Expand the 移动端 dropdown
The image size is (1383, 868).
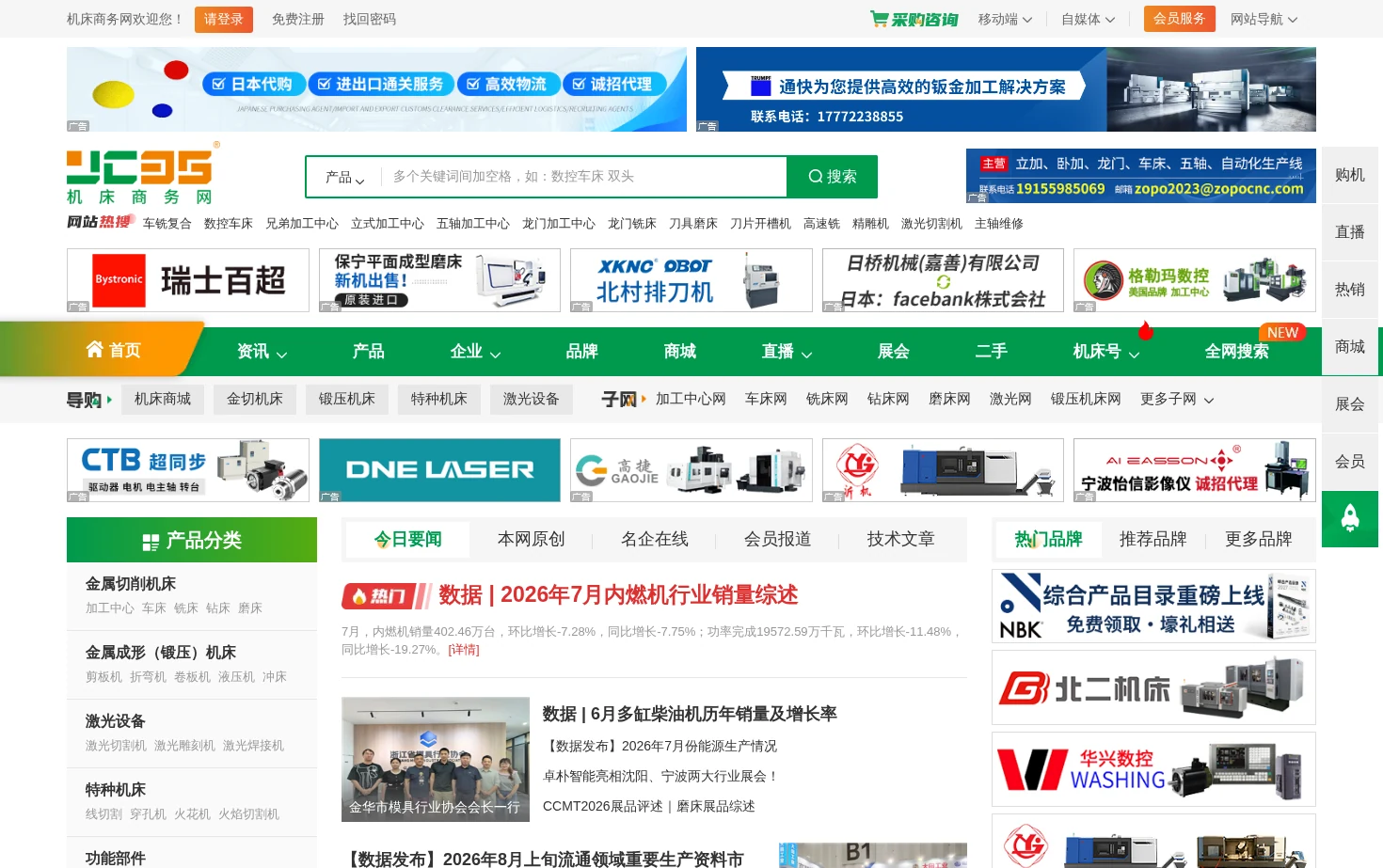point(1005,19)
